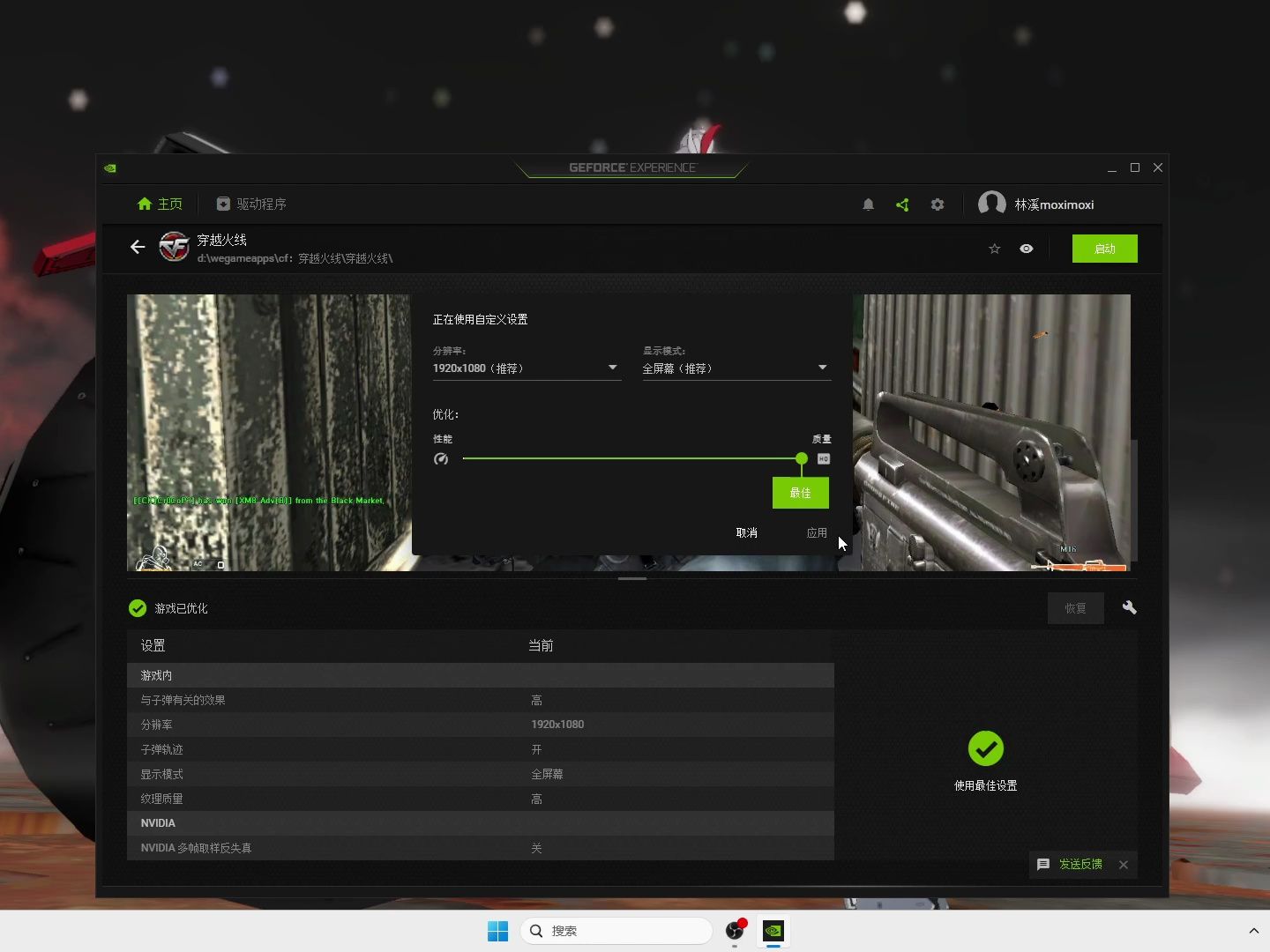The width and height of the screenshot is (1270, 952).
Task: Open custom settings wrench icon
Action: (x=1129, y=607)
